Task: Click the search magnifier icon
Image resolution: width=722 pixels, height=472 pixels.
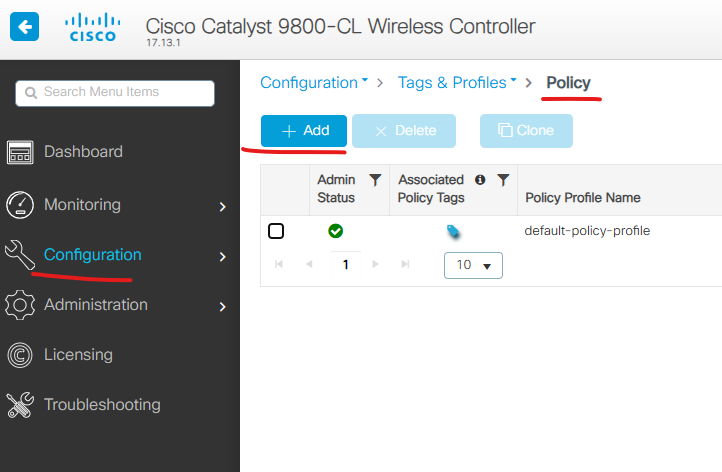Action: (31, 93)
